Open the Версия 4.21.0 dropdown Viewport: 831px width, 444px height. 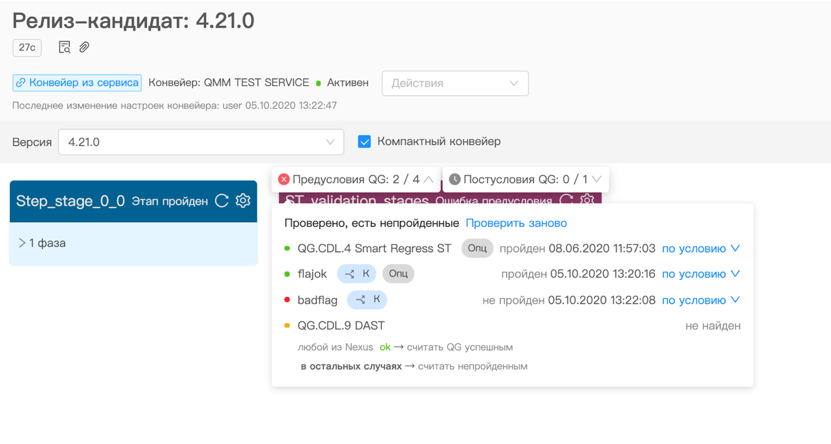201,142
